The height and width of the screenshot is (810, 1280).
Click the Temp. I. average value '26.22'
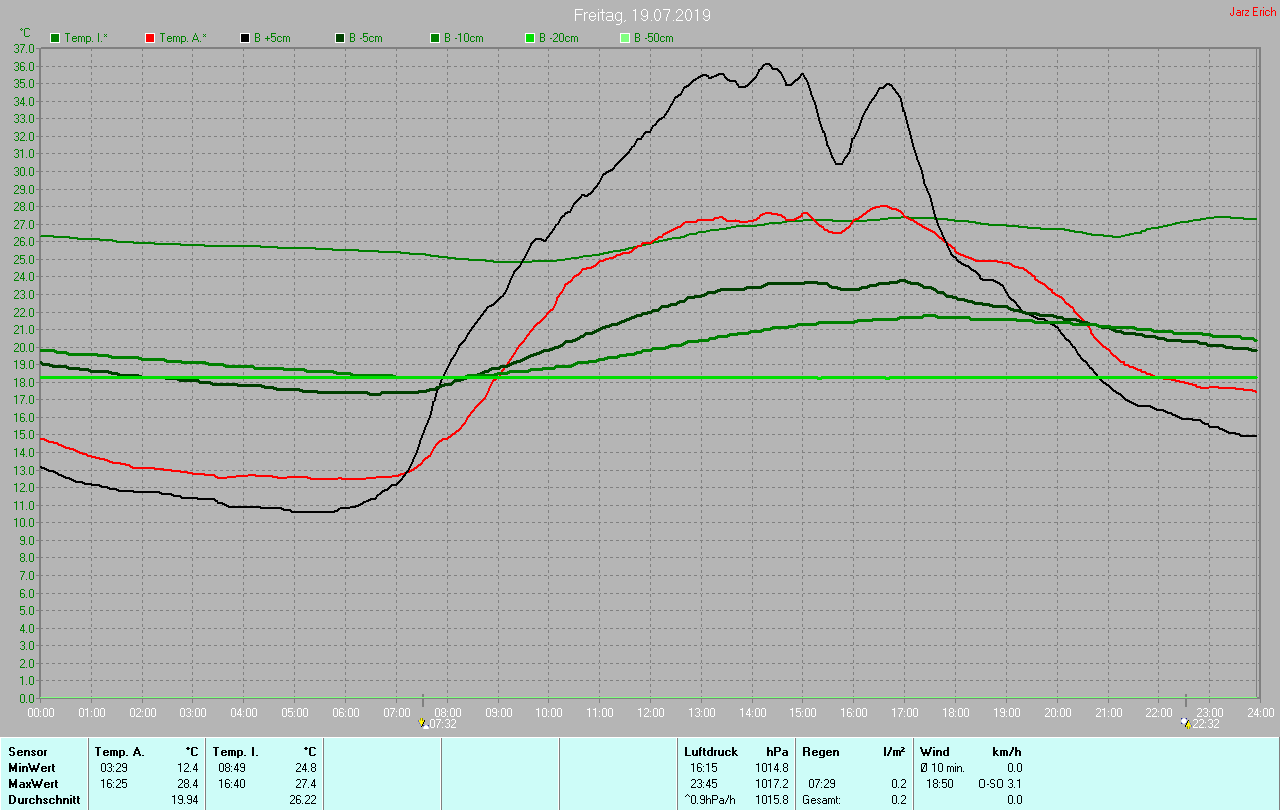click(x=302, y=800)
